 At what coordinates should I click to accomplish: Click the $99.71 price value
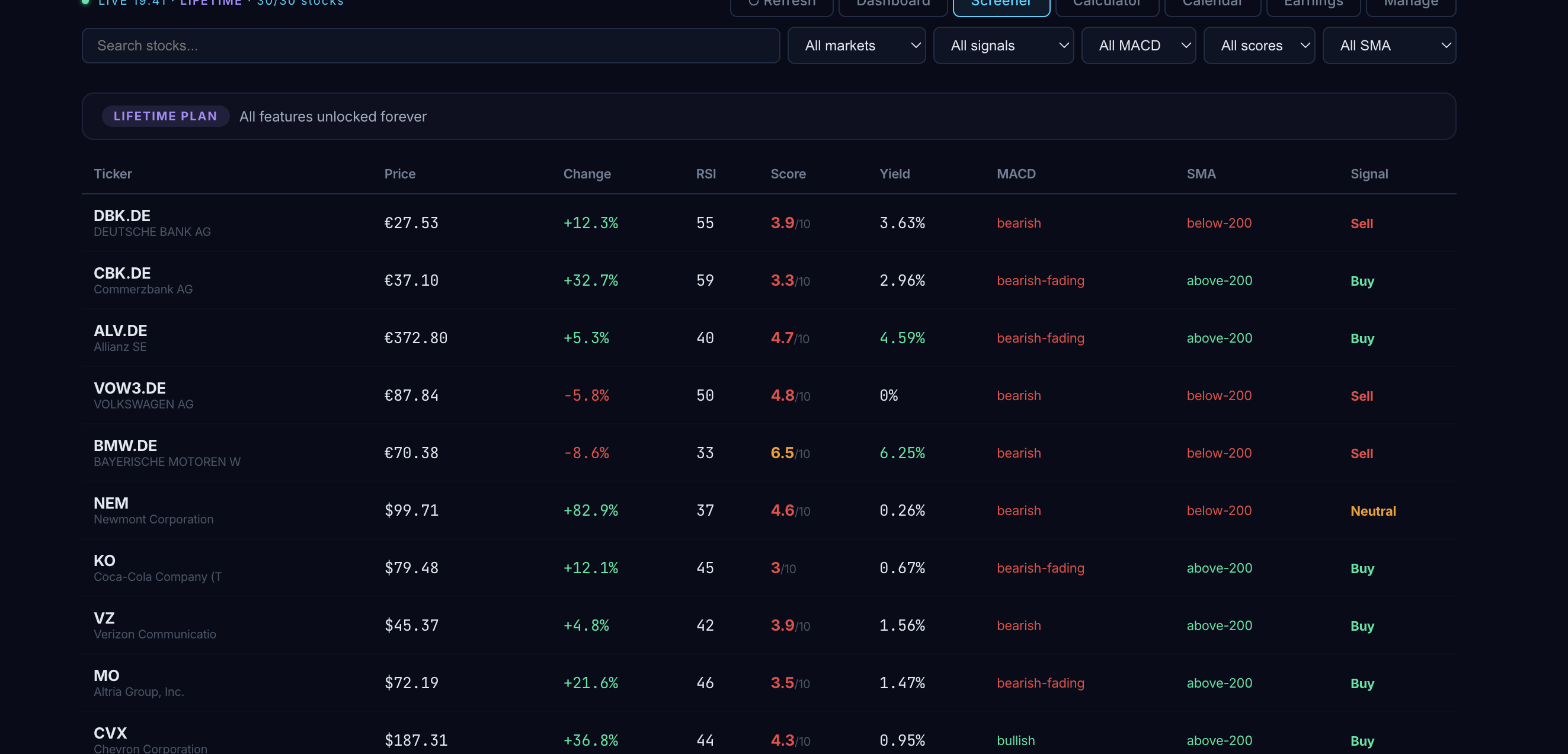pos(411,510)
